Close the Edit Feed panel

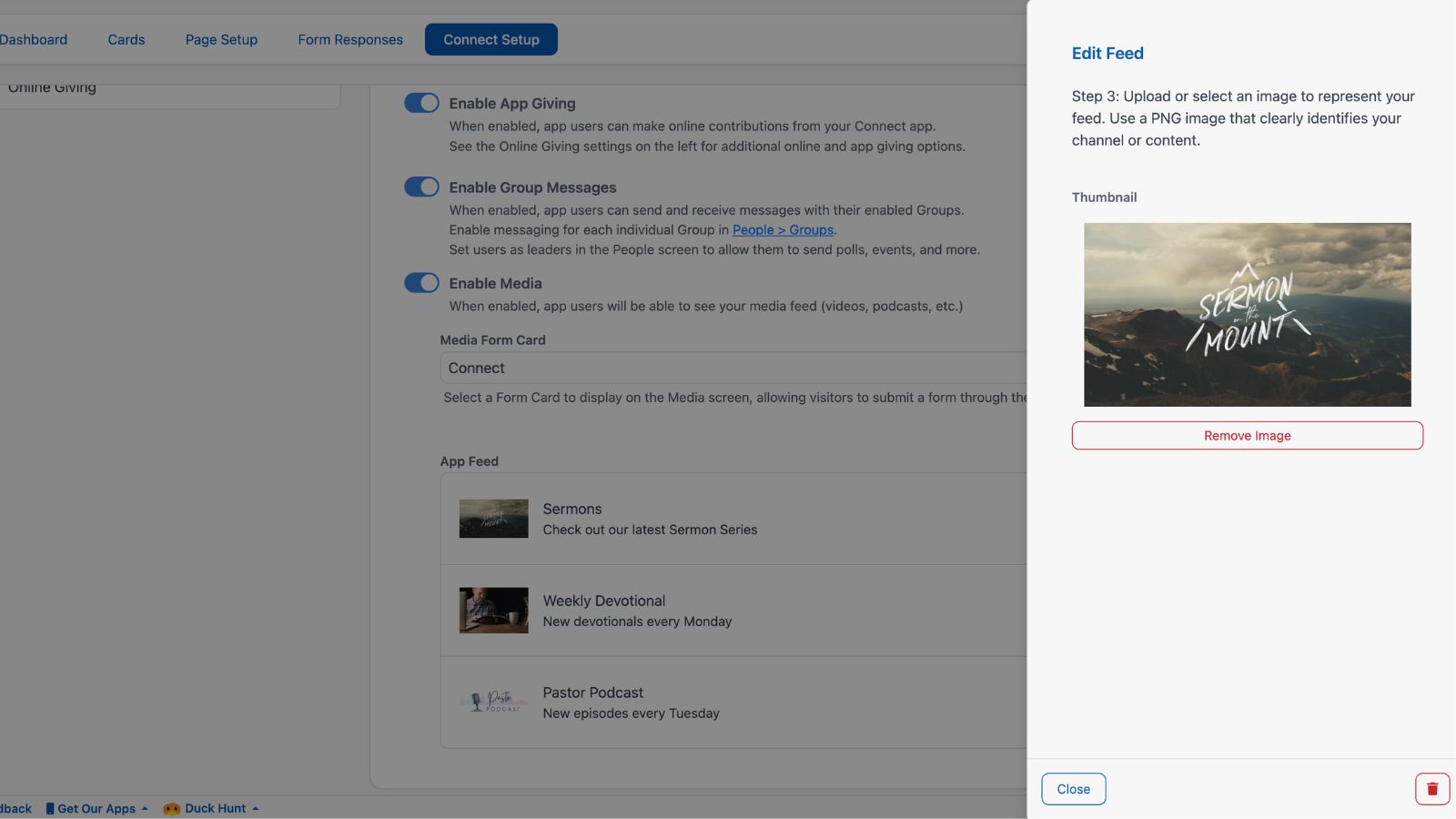(1074, 789)
